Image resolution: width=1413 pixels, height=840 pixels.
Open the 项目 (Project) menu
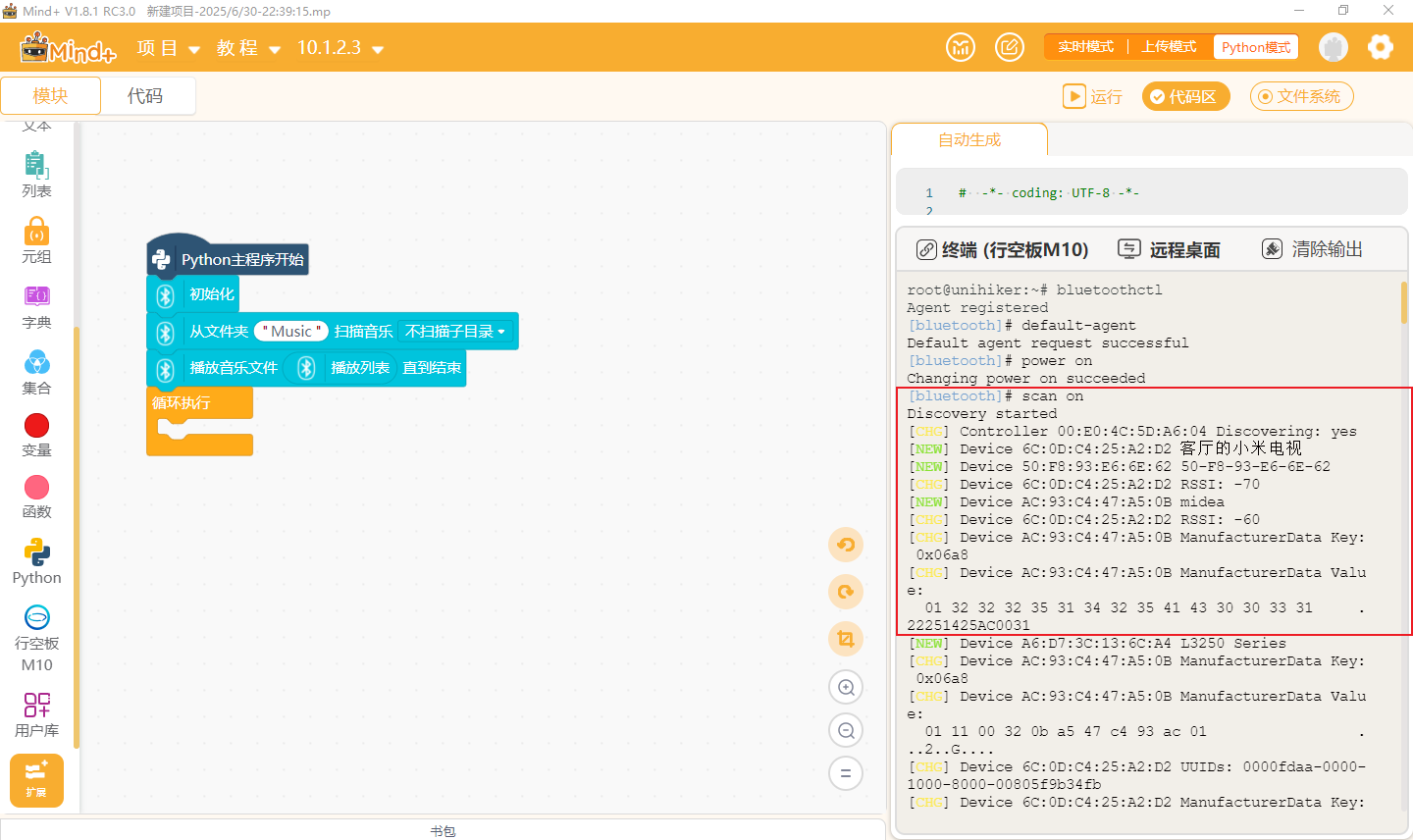coord(168,48)
